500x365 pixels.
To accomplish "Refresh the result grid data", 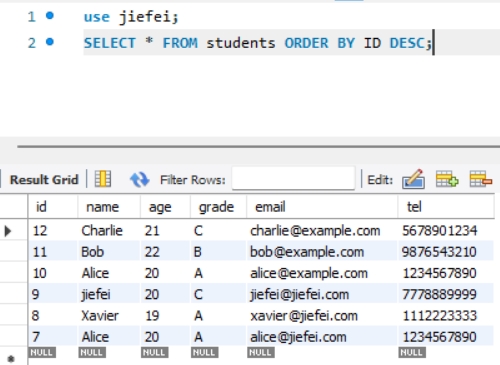I will click(139, 179).
